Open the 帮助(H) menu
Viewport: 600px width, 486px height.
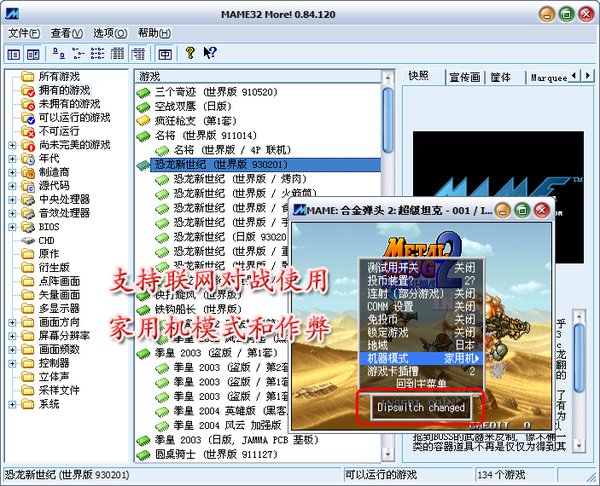[x=155, y=33]
